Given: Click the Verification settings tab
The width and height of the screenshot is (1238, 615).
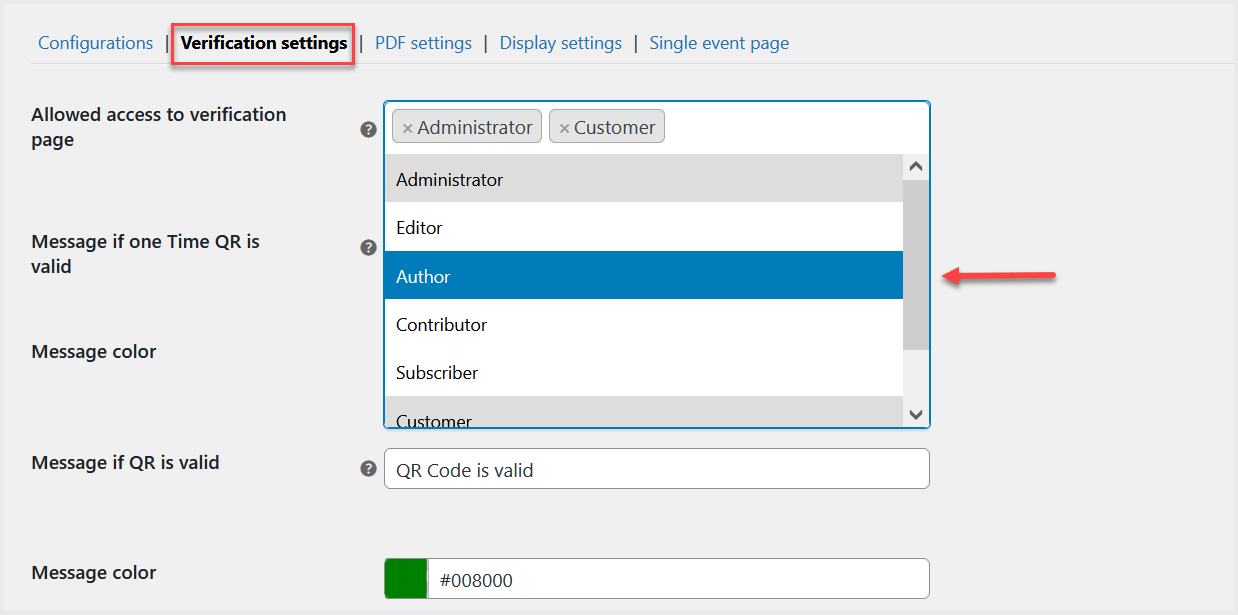Looking at the screenshot, I should 264,43.
